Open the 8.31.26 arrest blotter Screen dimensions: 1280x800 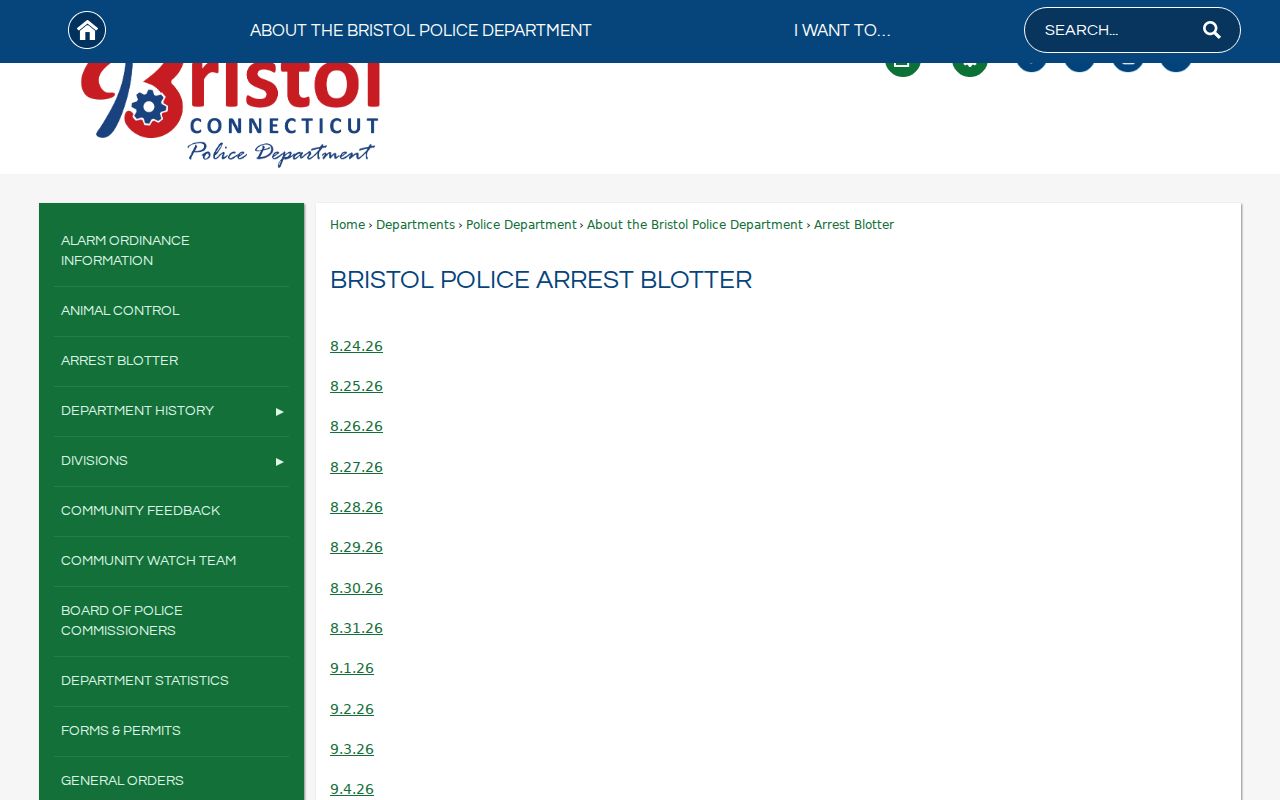(356, 629)
